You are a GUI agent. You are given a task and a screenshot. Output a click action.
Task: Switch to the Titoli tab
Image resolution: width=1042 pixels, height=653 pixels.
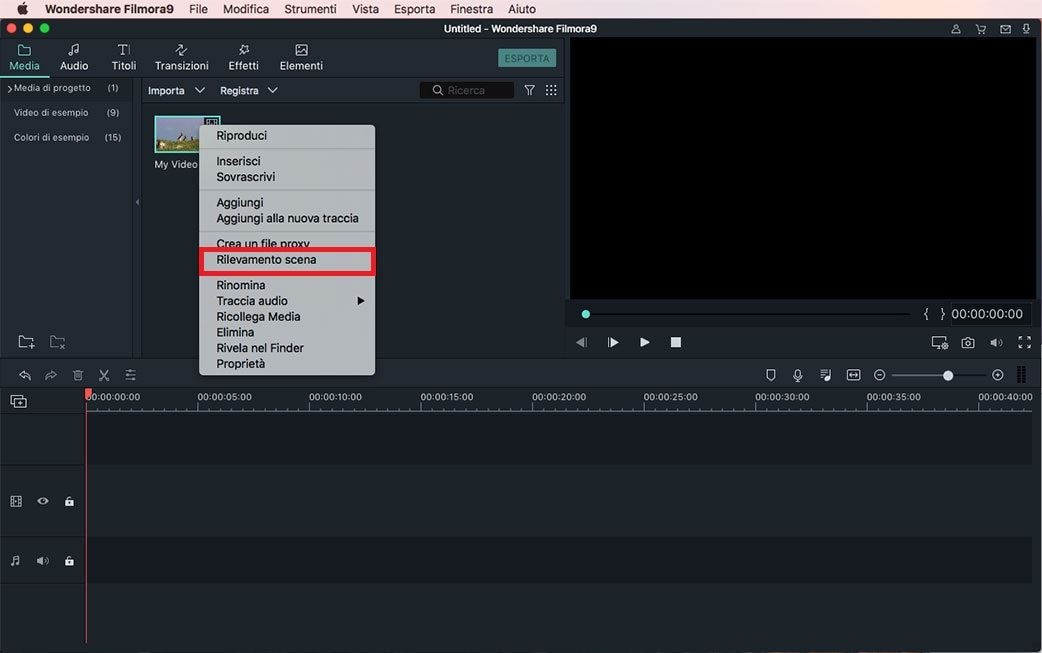pyautogui.click(x=124, y=58)
